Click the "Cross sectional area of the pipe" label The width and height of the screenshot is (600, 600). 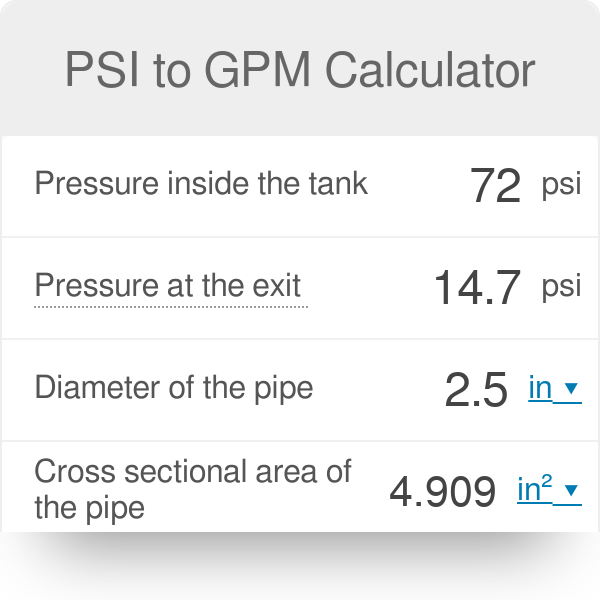click(x=192, y=489)
